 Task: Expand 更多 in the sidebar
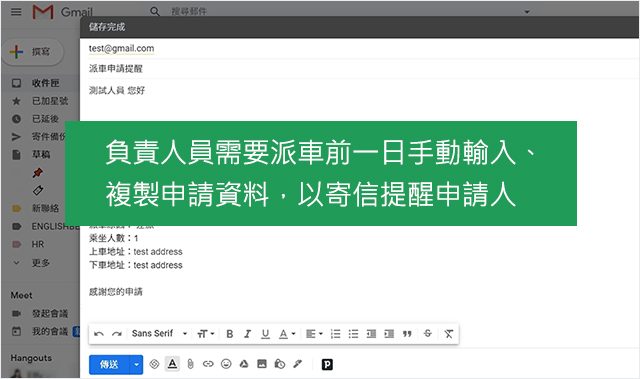pyautogui.click(x=41, y=263)
